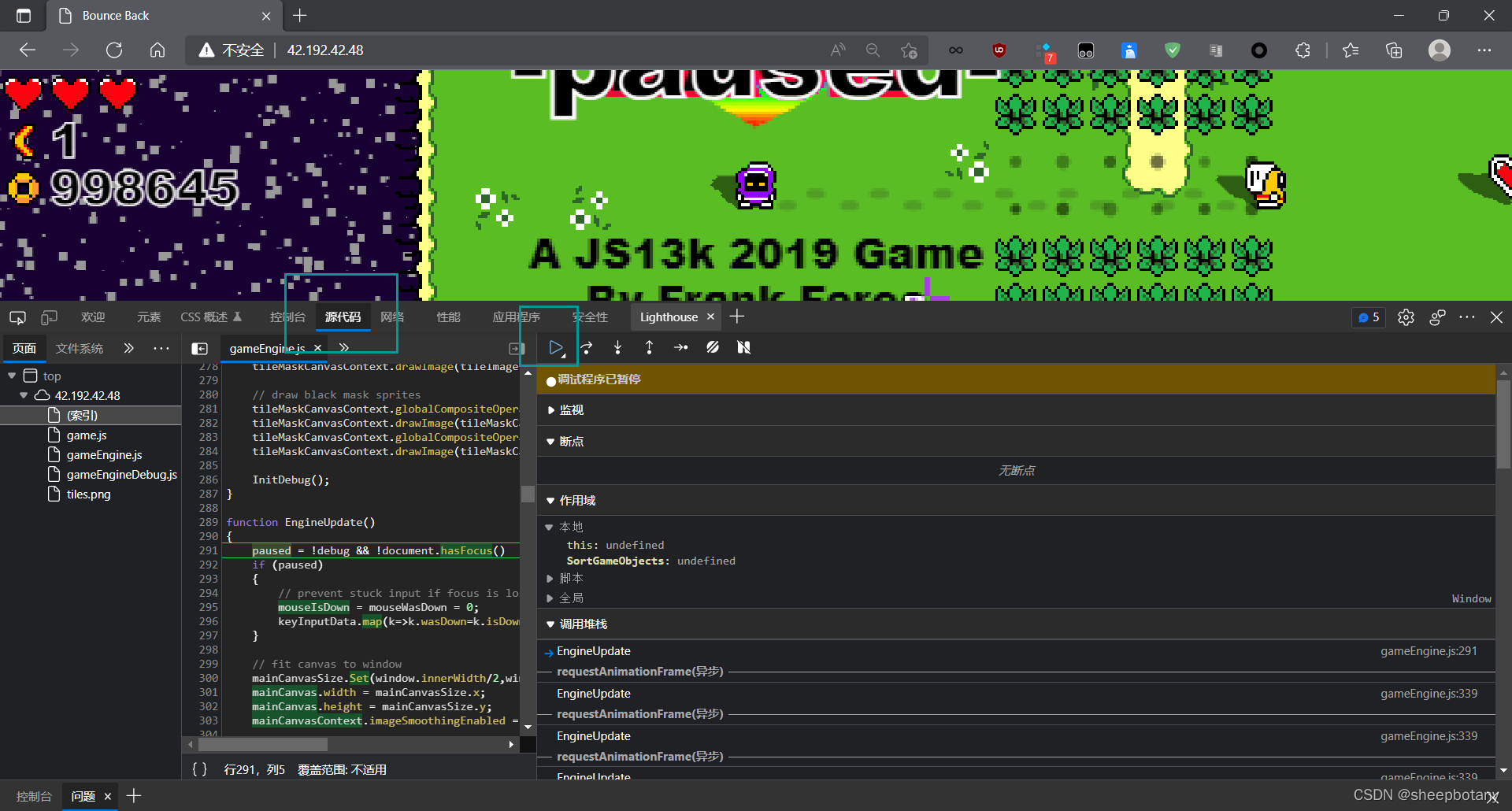Switch to the Lighthouse tab
The width and height of the screenshot is (1512, 811).
(669, 317)
